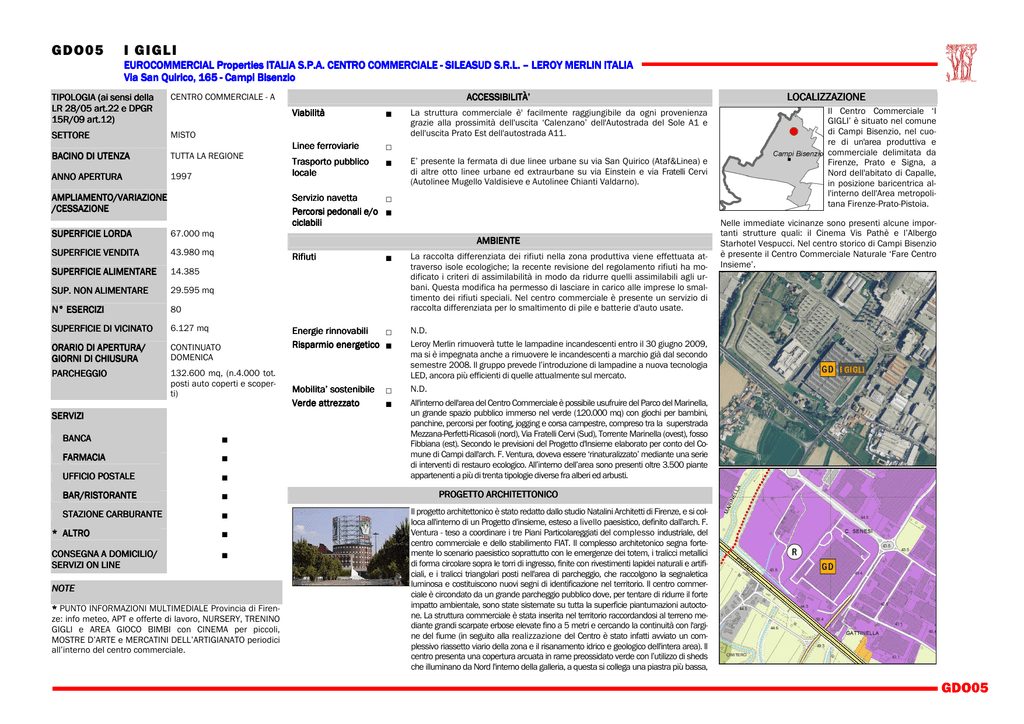Uncheck the Rifiuti checkbox
Image resolution: width=1024 pixels, height=724 pixels.
pyautogui.click(x=389, y=259)
